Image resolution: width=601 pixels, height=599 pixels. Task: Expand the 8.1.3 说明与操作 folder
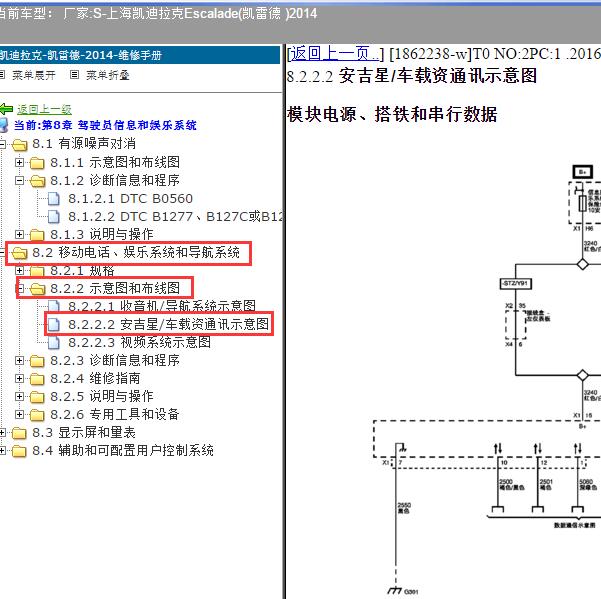(19, 234)
